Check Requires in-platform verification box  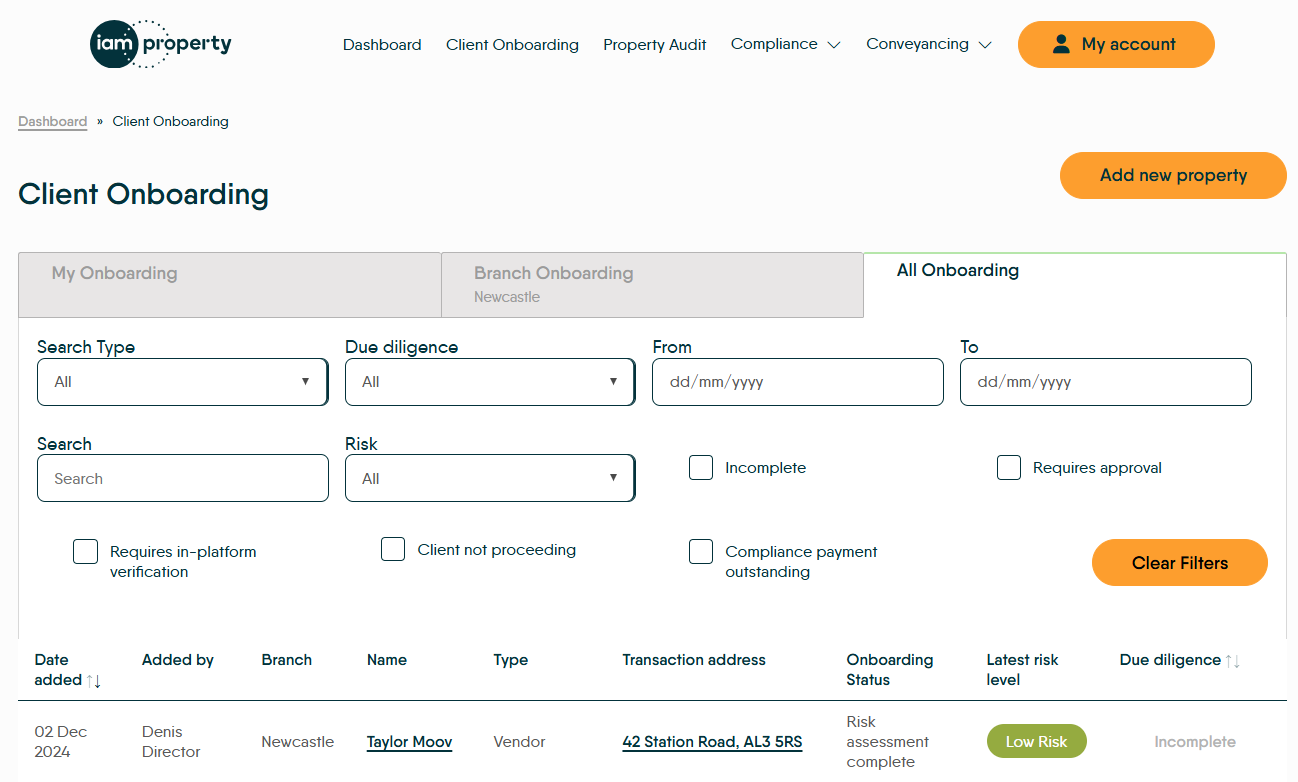point(85,551)
